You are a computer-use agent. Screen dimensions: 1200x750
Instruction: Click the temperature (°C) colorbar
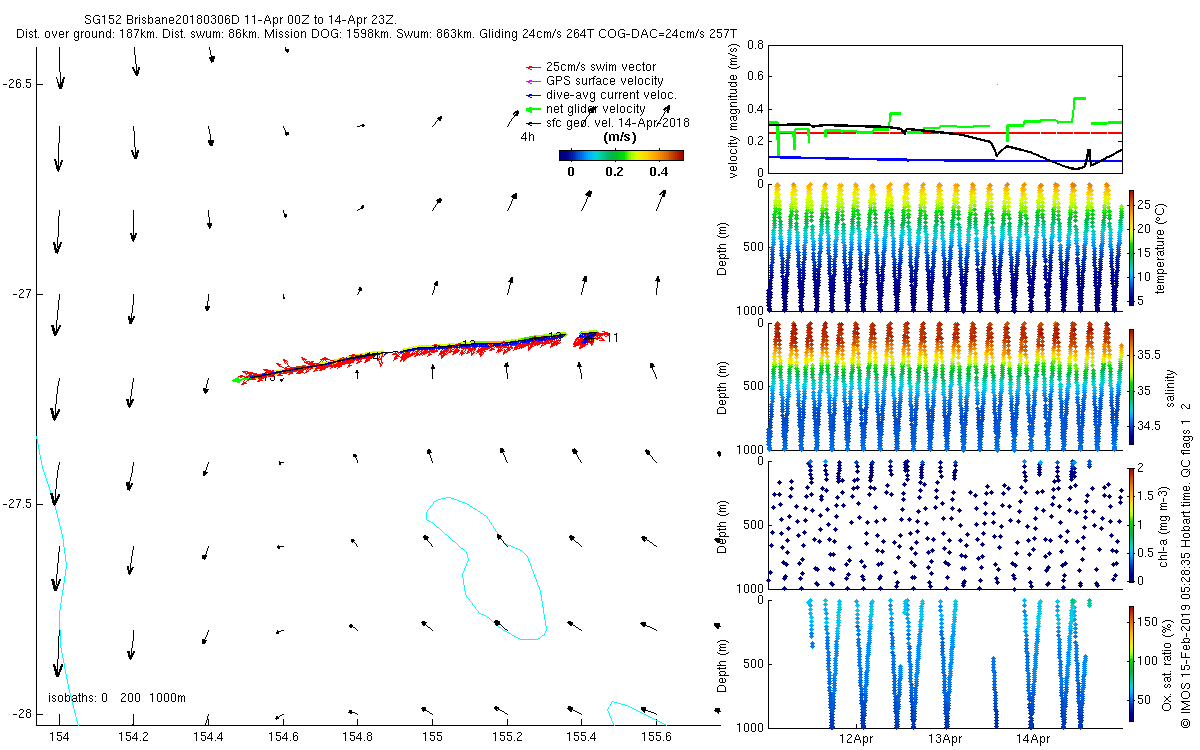1132,246
